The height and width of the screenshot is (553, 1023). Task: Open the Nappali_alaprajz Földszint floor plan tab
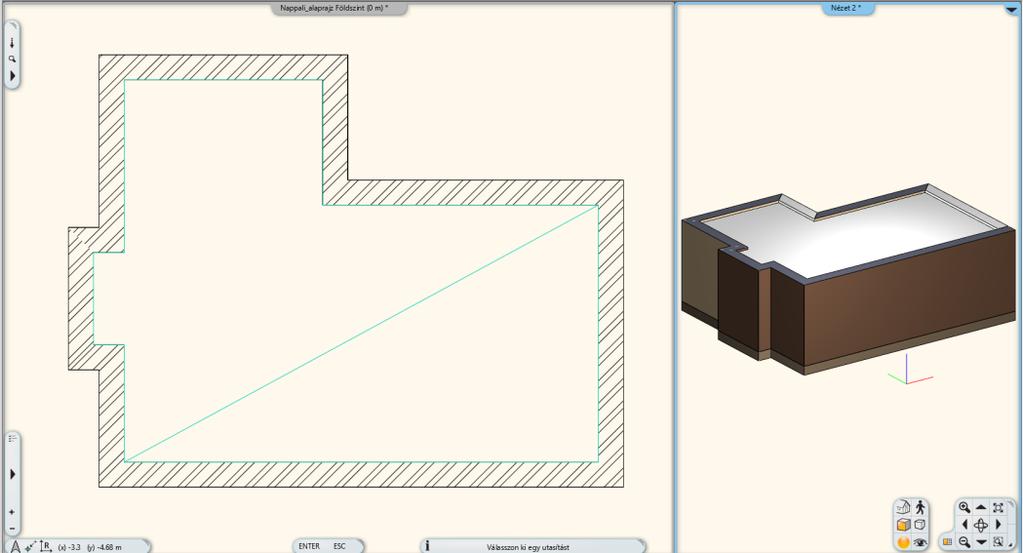point(339,8)
